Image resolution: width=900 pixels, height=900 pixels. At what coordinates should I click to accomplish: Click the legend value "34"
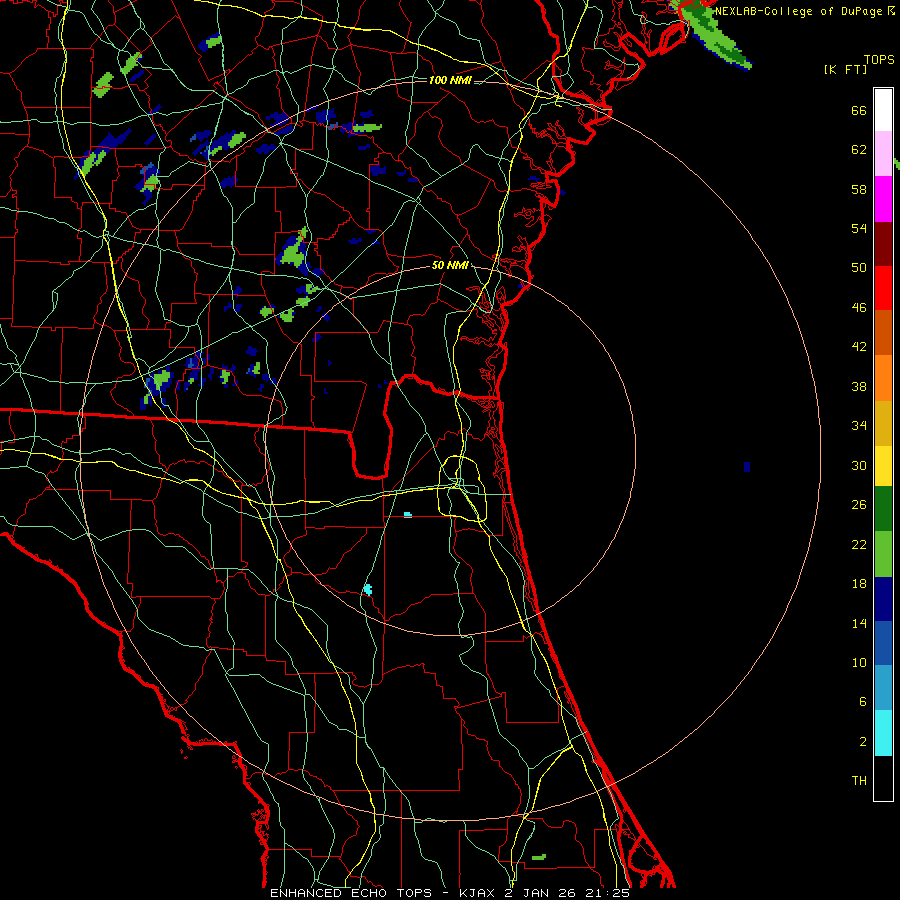859,426
